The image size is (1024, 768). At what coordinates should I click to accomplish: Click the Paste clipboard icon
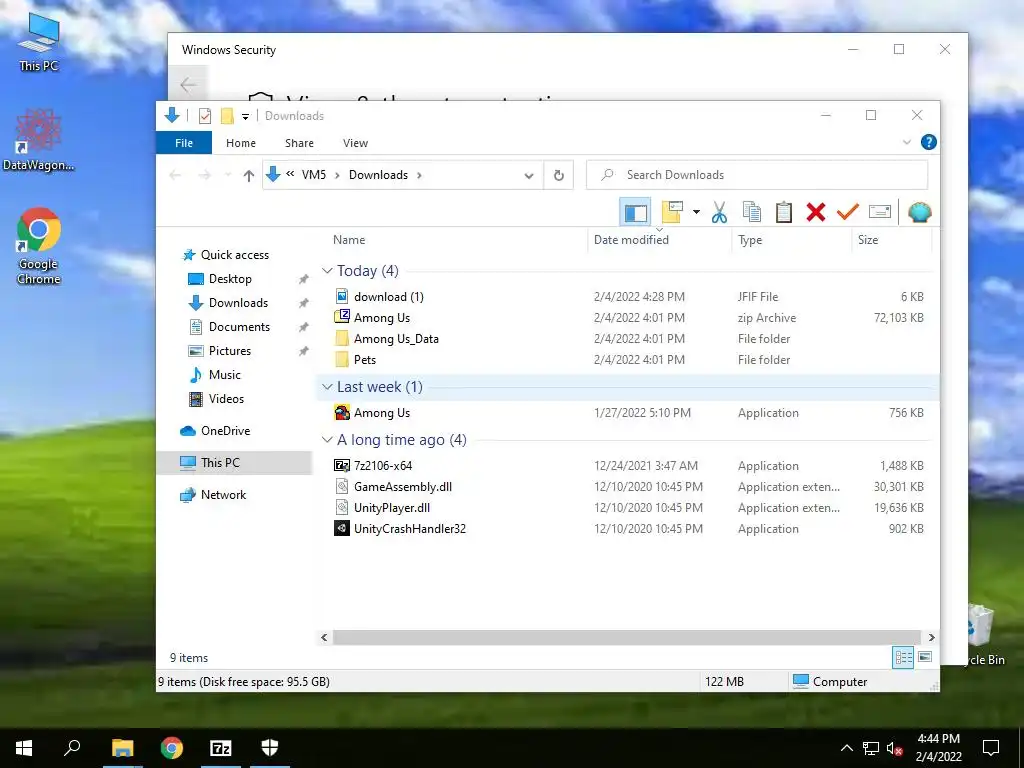784,212
